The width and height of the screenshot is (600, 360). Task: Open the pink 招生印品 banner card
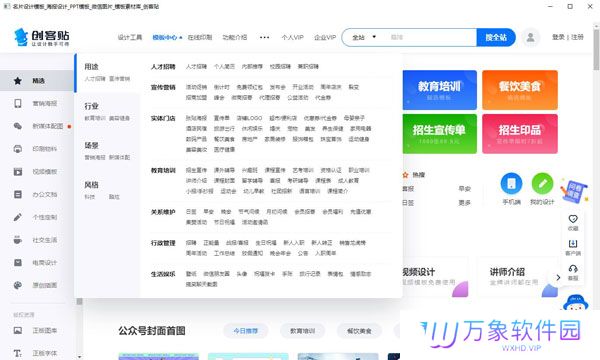520,134
